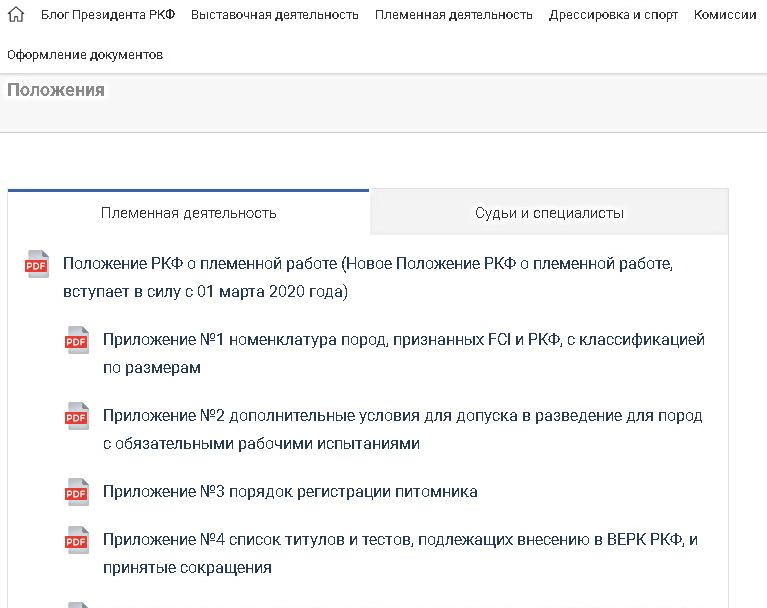Open Комиссии menu item
The width and height of the screenshot is (767, 608).
point(725,15)
